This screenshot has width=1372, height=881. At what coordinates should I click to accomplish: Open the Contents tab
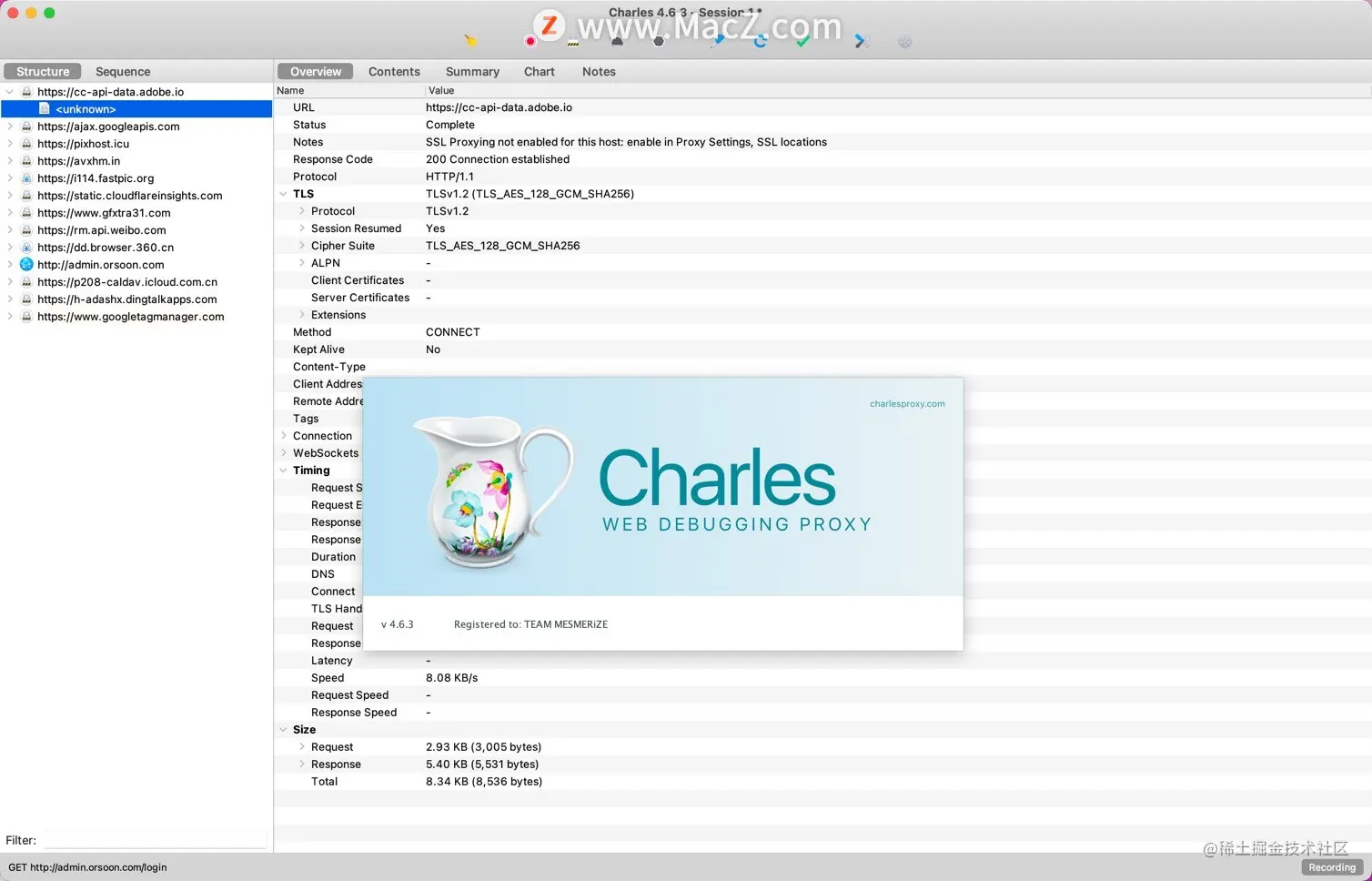[x=394, y=71]
